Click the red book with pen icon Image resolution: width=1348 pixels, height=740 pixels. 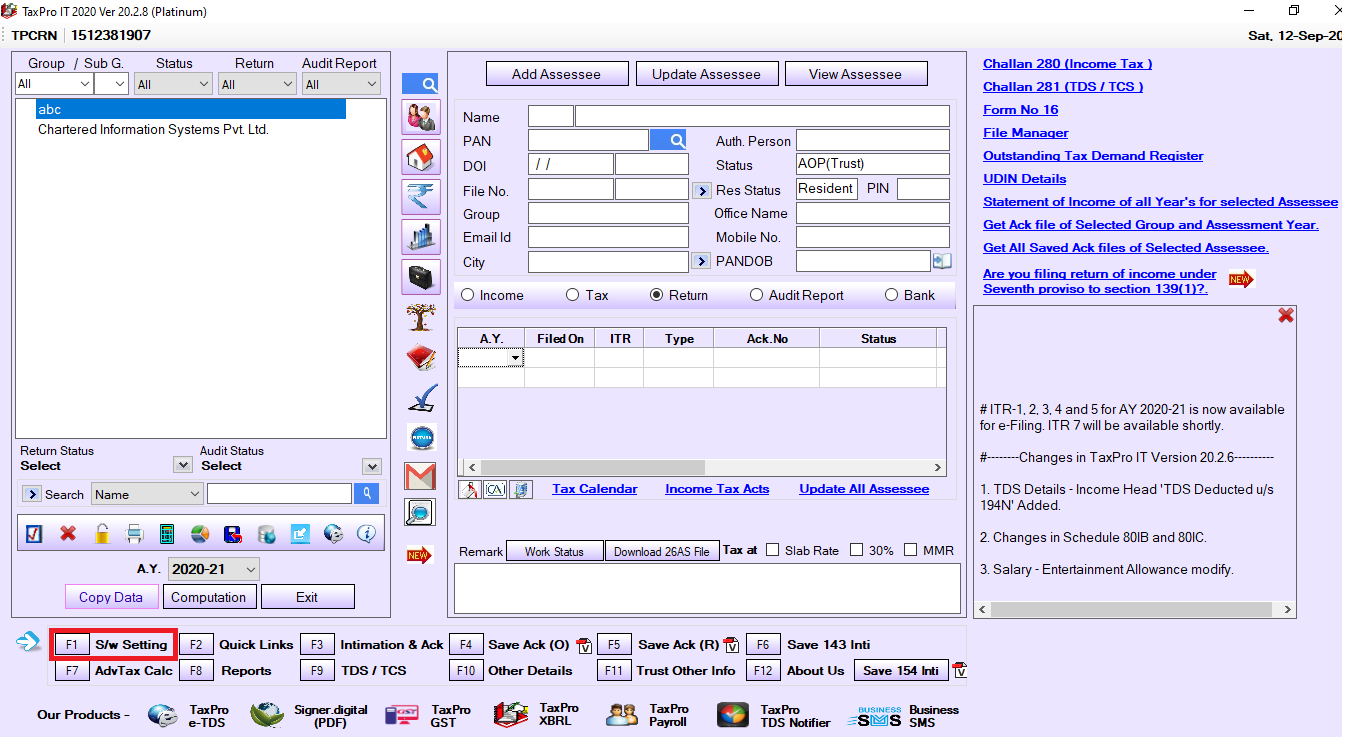pyautogui.click(x=421, y=358)
